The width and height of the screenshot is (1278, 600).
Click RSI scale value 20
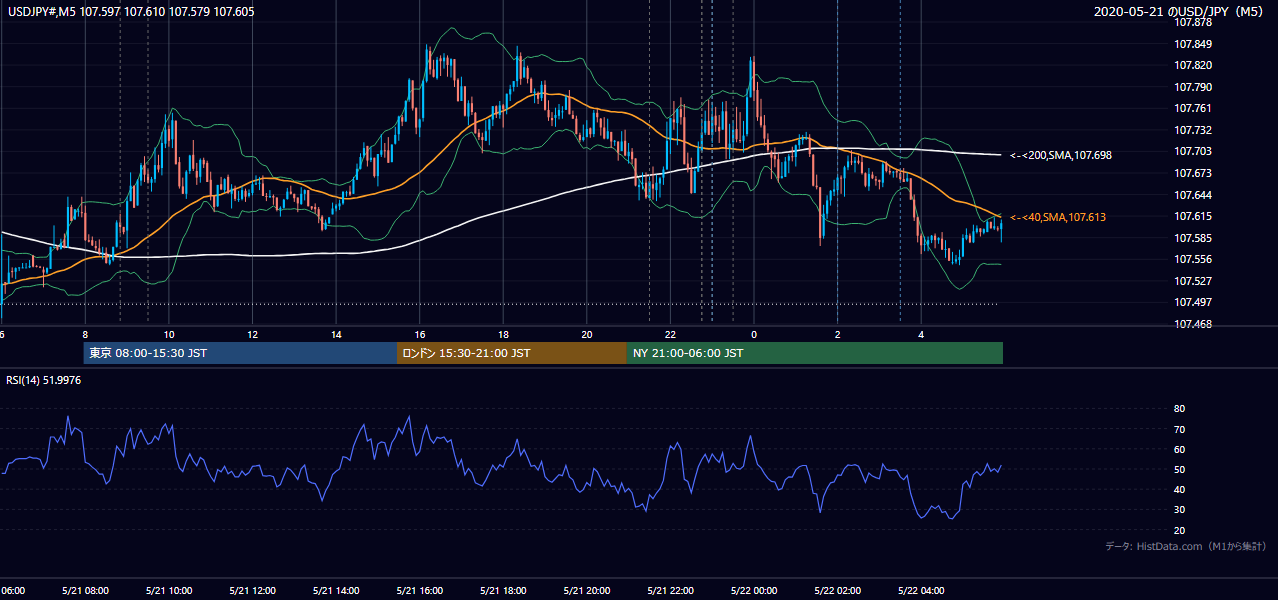(1179, 530)
